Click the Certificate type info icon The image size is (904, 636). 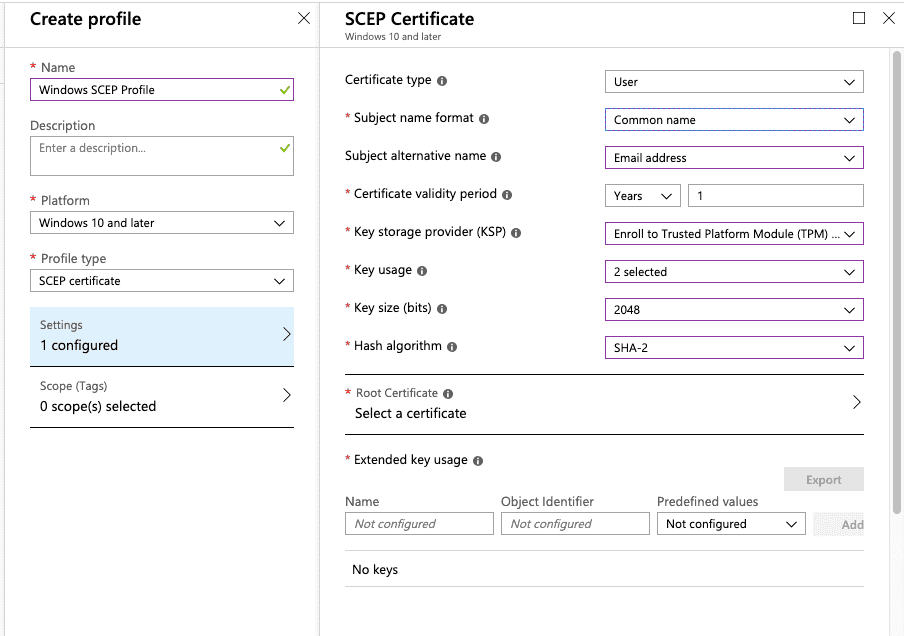[x=442, y=81]
